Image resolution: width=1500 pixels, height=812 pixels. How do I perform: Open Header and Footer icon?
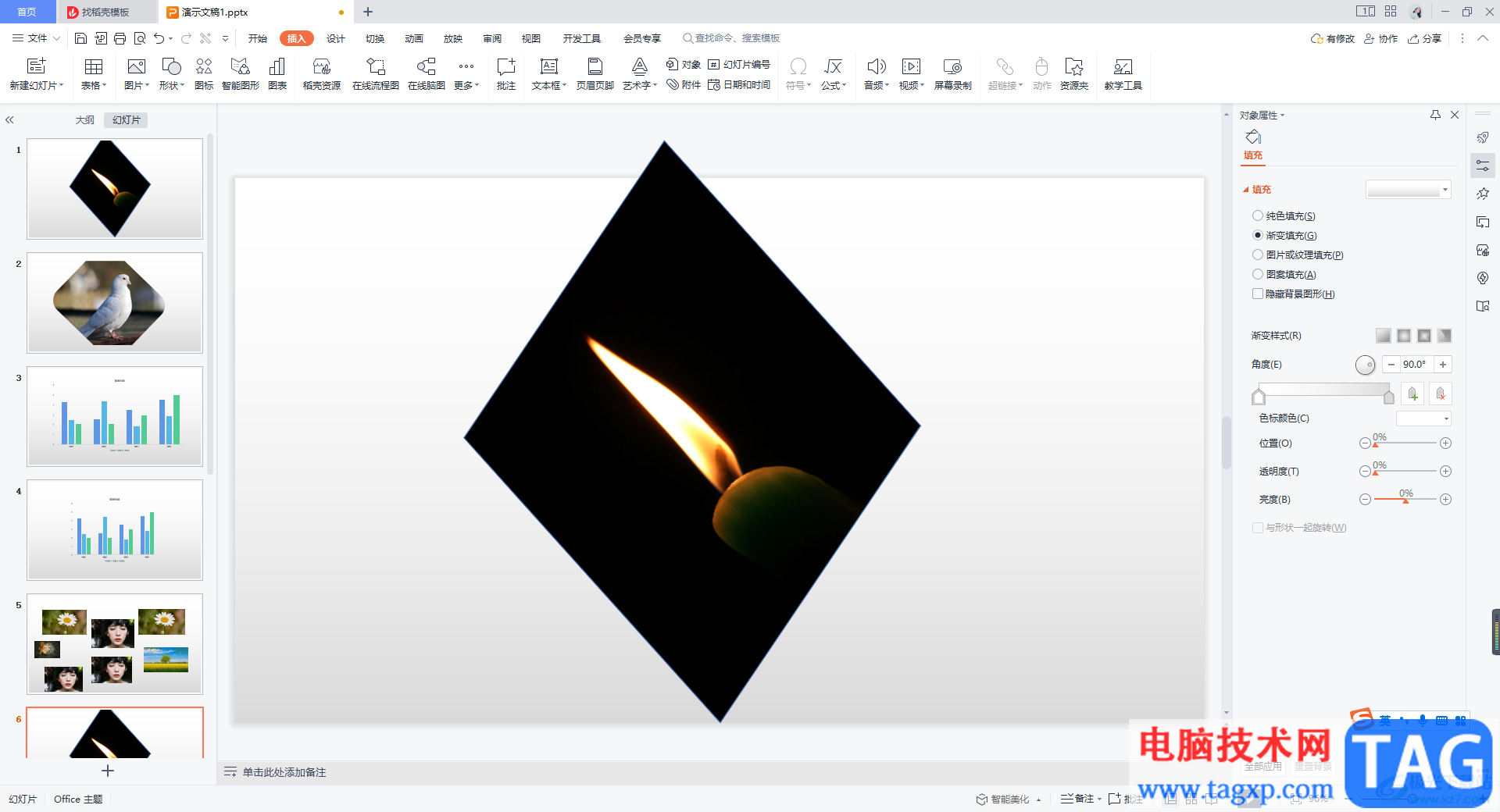pos(595,66)
